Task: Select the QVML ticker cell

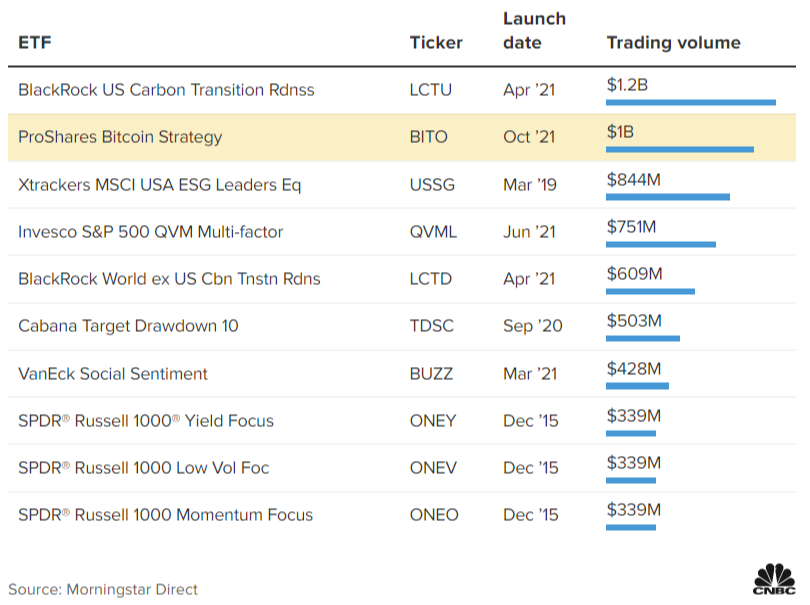Action: [433, 232]
